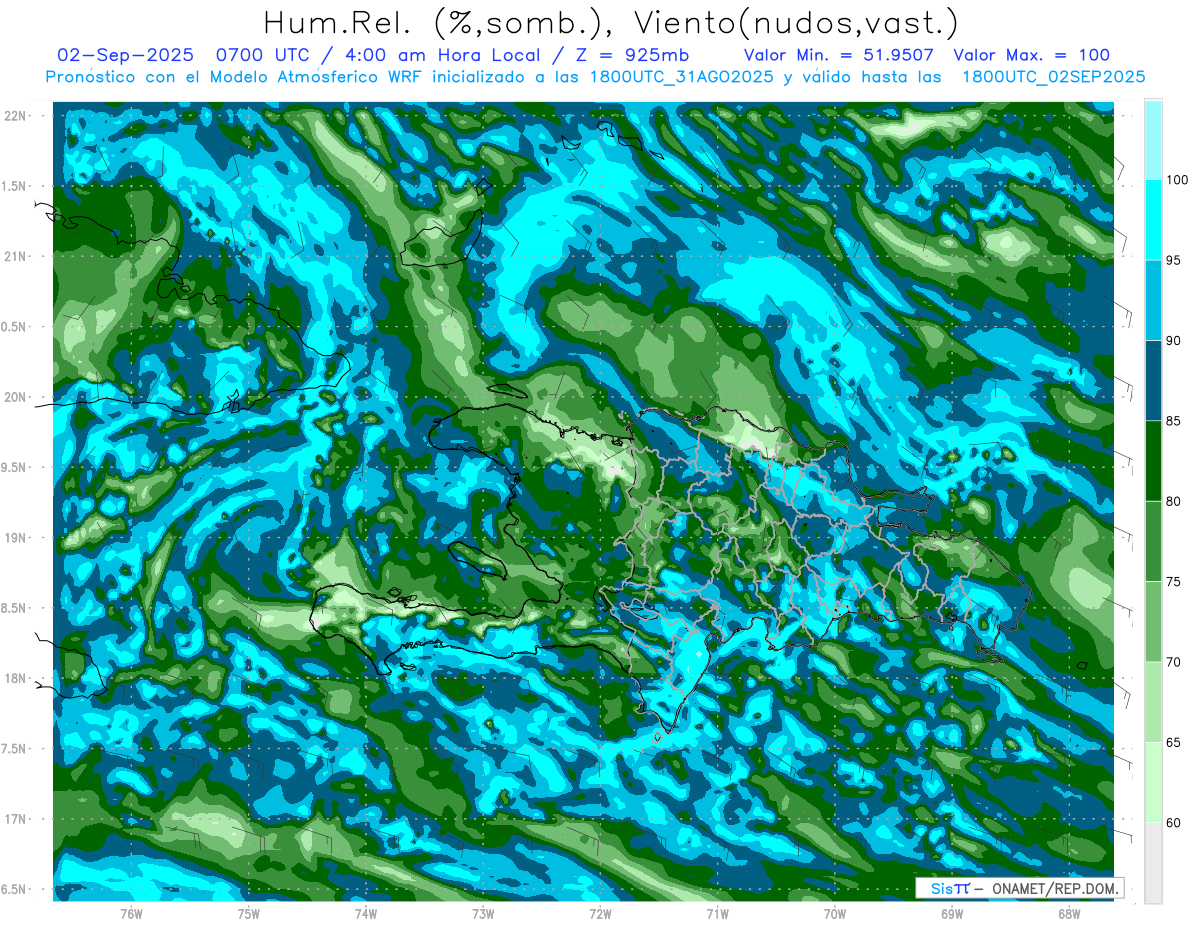This screenshot has width=1200, height=927.
Task: Click the latitude label 19N
Action: coord(16,538)
